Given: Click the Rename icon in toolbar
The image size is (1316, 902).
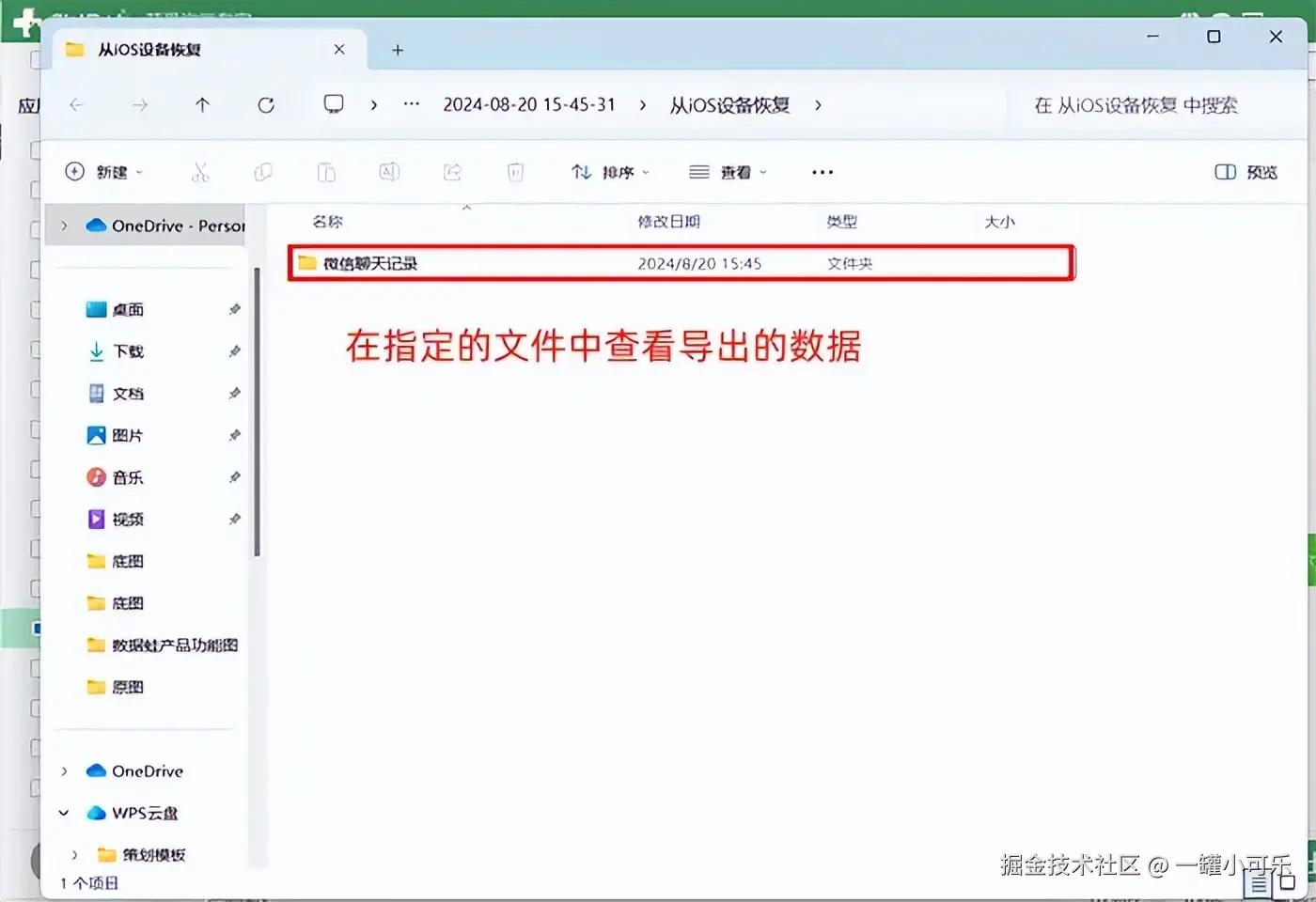Looking at the screenshot, I should tap(389, 172).
